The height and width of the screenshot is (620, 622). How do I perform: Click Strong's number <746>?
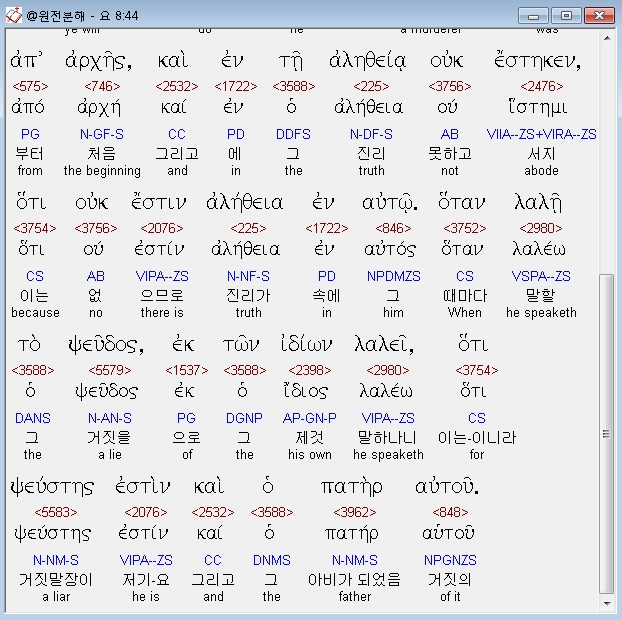tap(102, 86)
